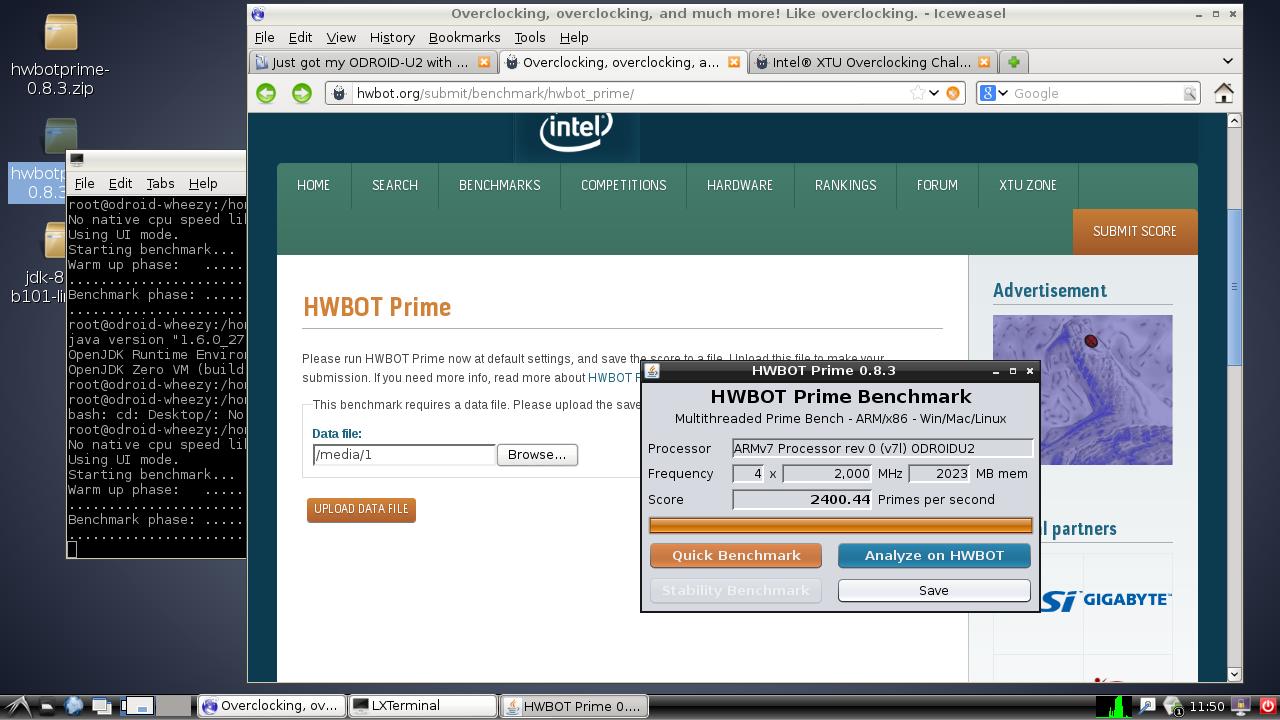Screen dimensions: 1280x720
Task: Open the History menu in Iceweasel
Action: click(392, 37)
